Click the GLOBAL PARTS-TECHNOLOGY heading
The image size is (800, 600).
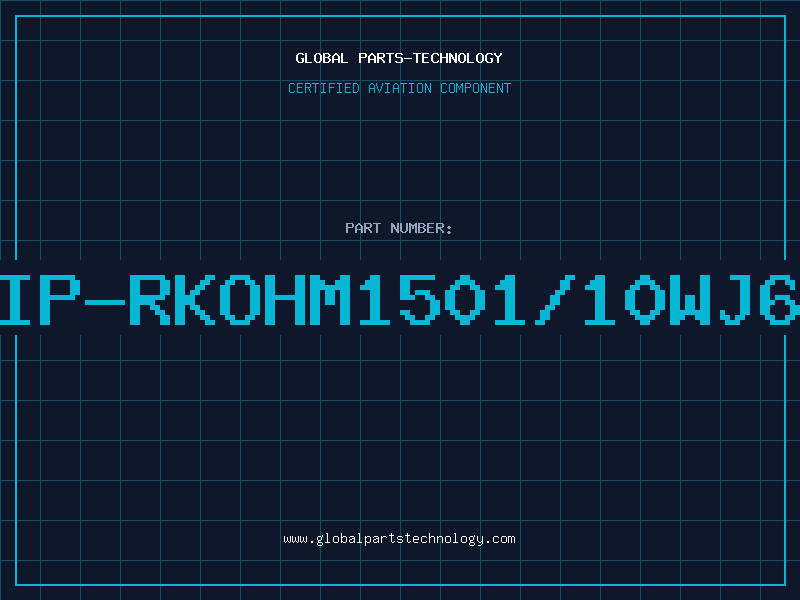(399, 58)
